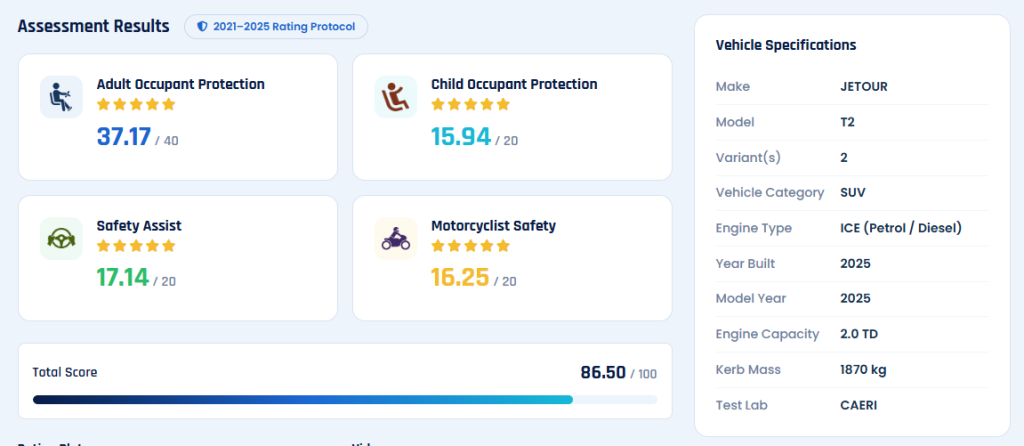The height and width of the screenshot is (446, 1024).
Task: Select the 17.14 Safety Assist score
Action: (123, 278)
